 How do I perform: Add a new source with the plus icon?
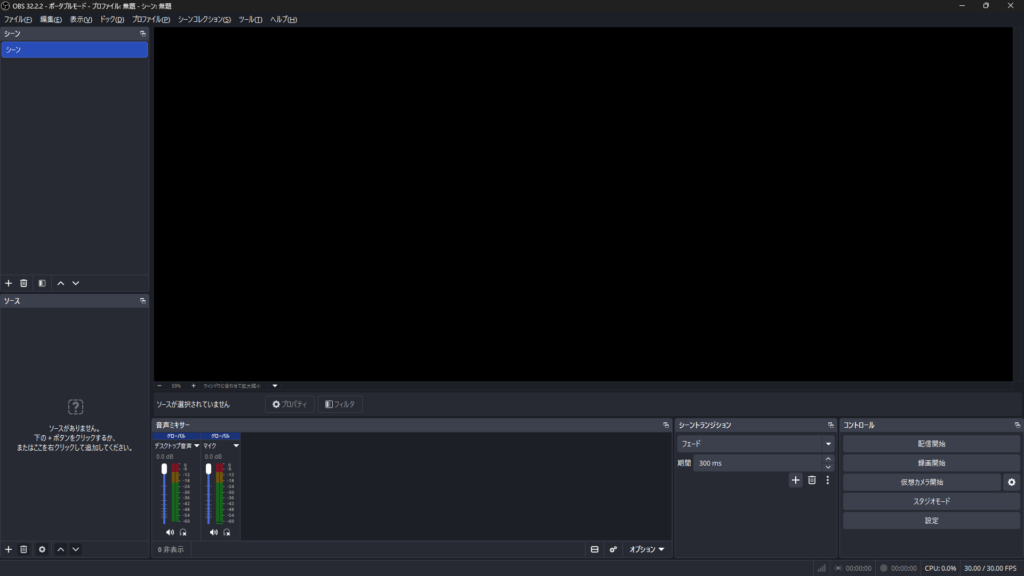click(x=8, y=550)
